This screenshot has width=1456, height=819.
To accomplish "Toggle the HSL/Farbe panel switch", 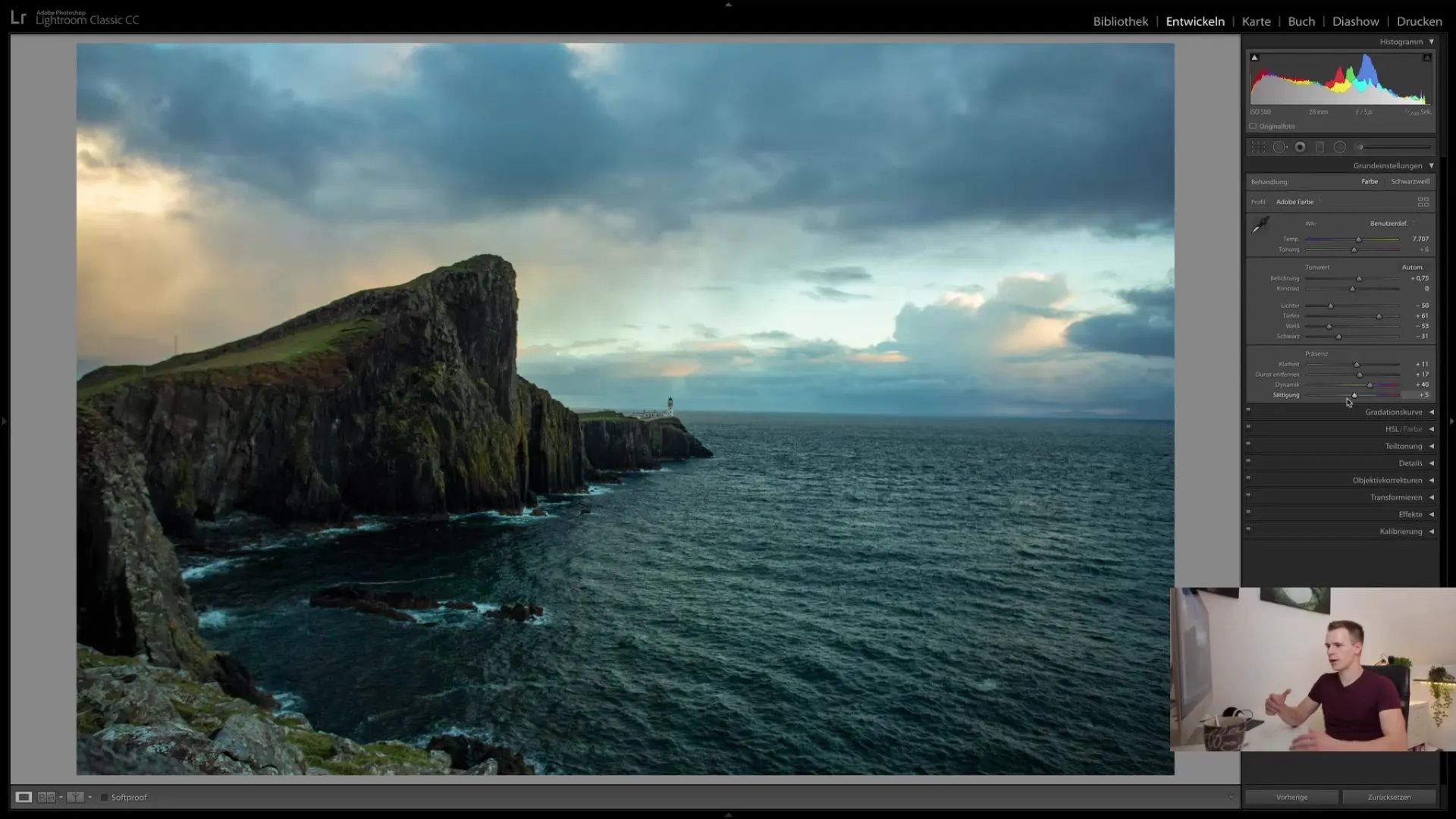I will coord(1248,427).
